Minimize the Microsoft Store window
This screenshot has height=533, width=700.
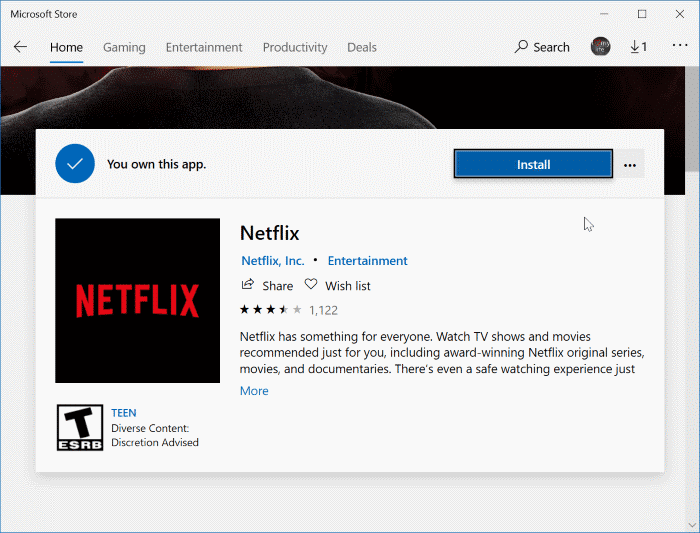tap(604, 14)
